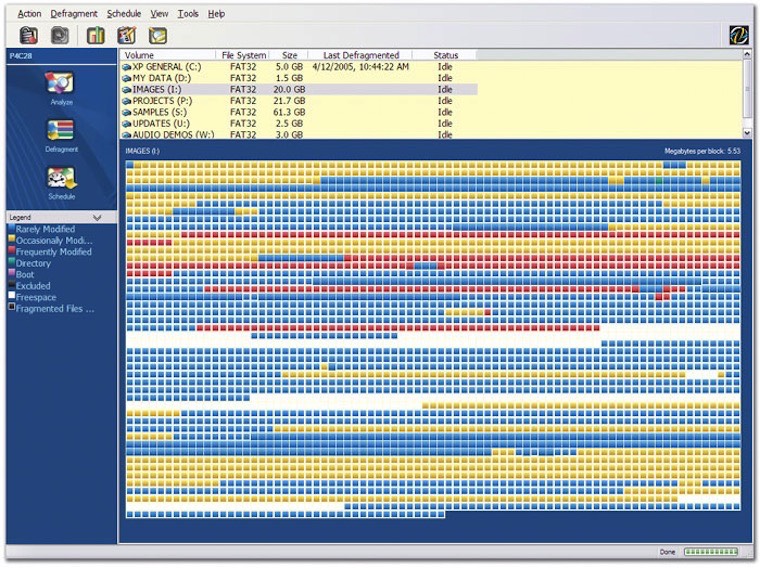Image resolution: width=760 pixels, height=568 pixels.
Task: Click the 5.0 GB size cell
Action: coord(289,67)
